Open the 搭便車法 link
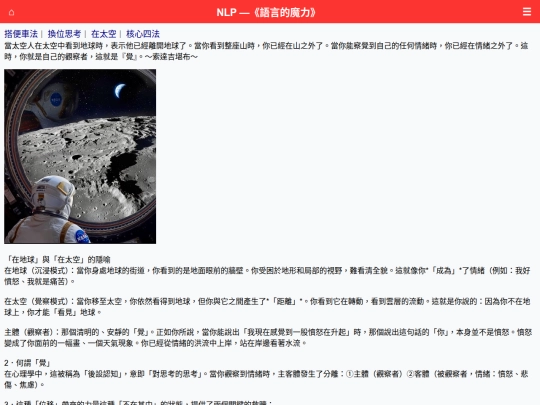The height and width of the screenshot is (405, 540). click(21, 34)
